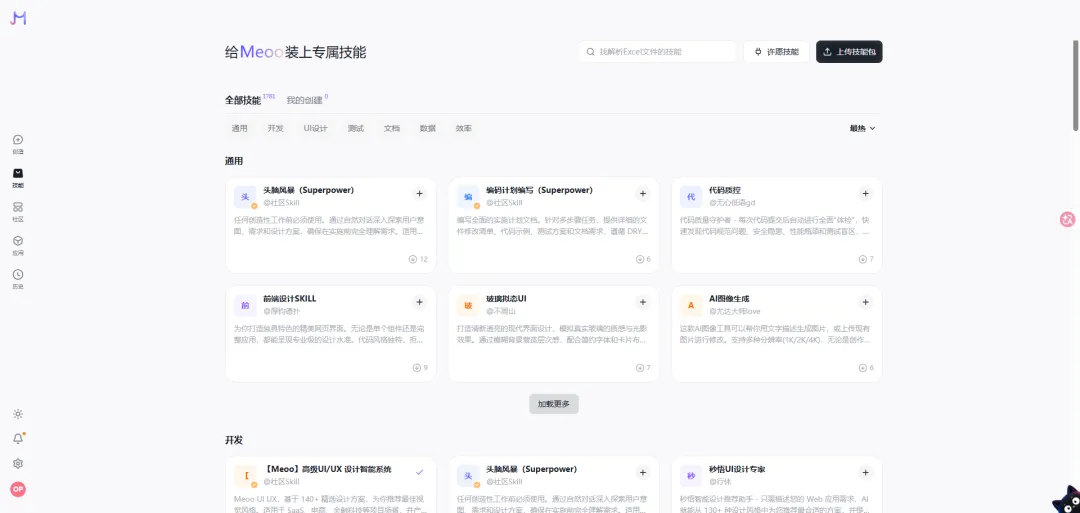
Task: Filter by 测试 category
Action: pyautogui.click(x=355, y=128)
